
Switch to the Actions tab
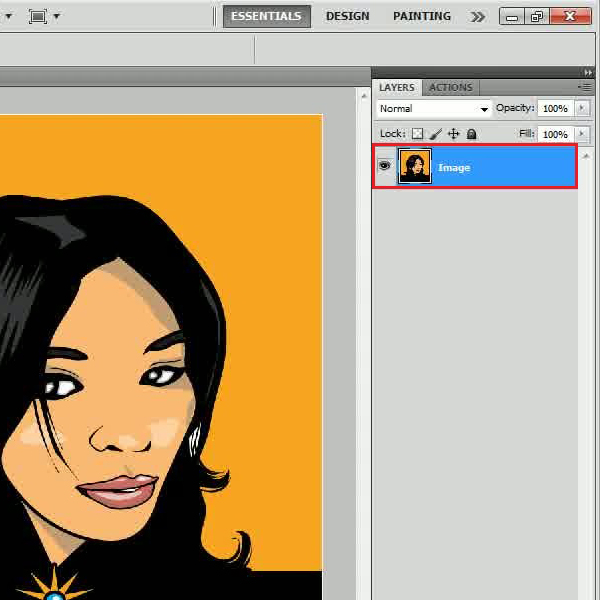pos(450,88)
